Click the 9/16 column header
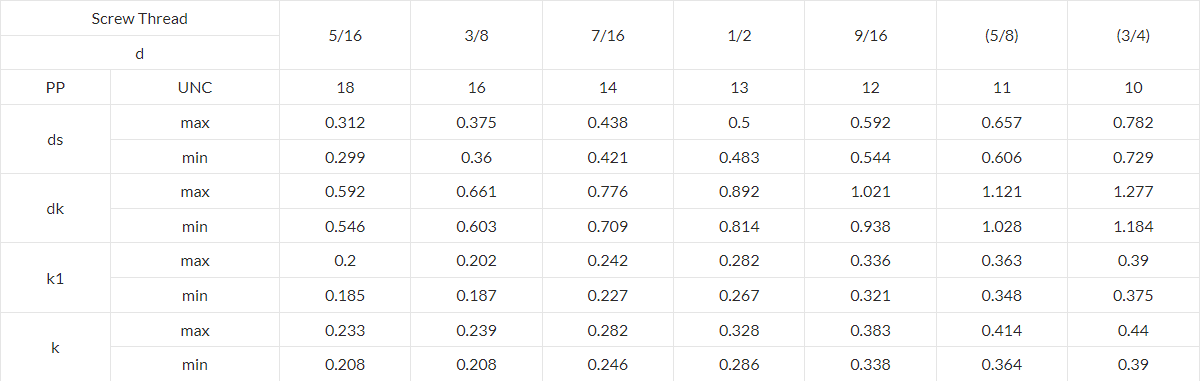1200x381 pixels. (871, 35)
